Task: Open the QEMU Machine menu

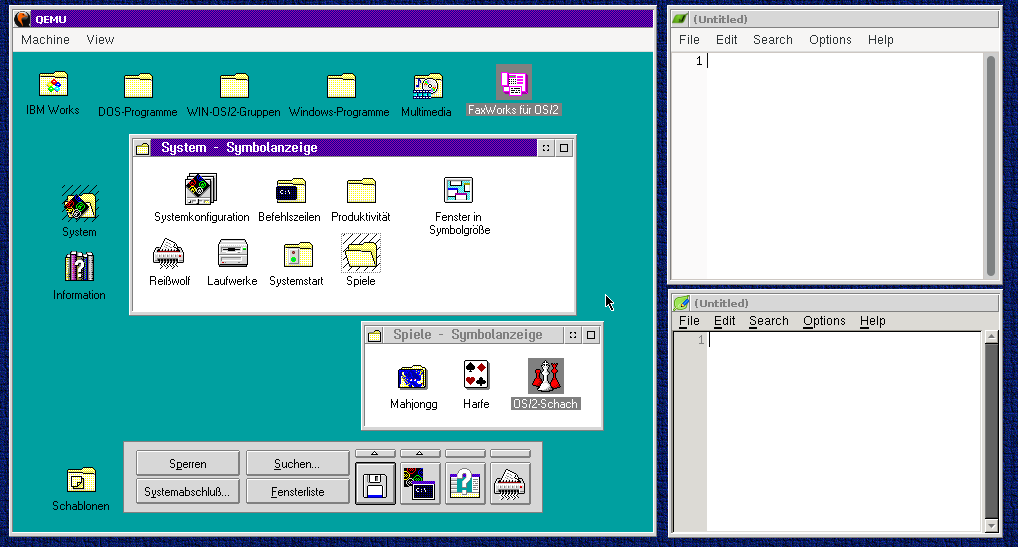Action: [x=45, y=40]
